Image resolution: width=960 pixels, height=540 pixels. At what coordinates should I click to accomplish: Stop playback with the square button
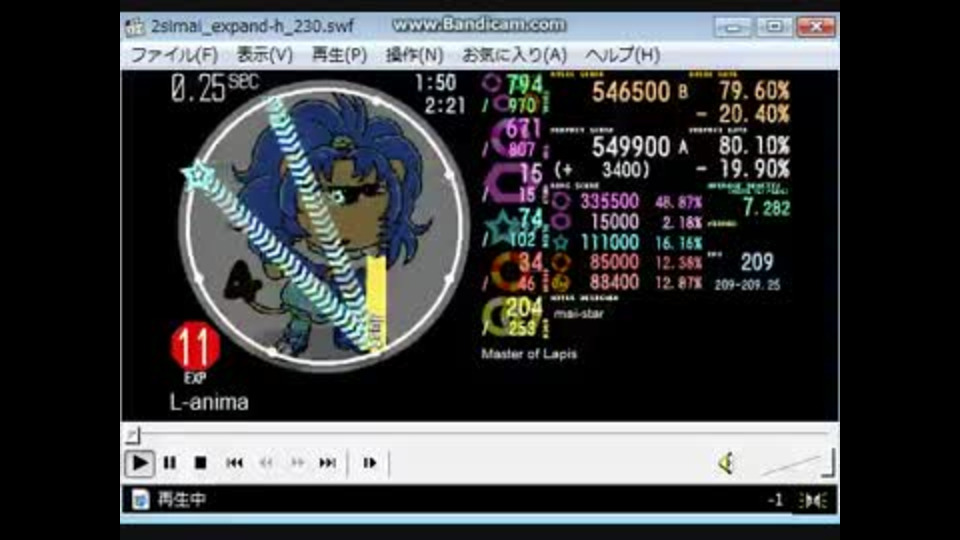200,463
